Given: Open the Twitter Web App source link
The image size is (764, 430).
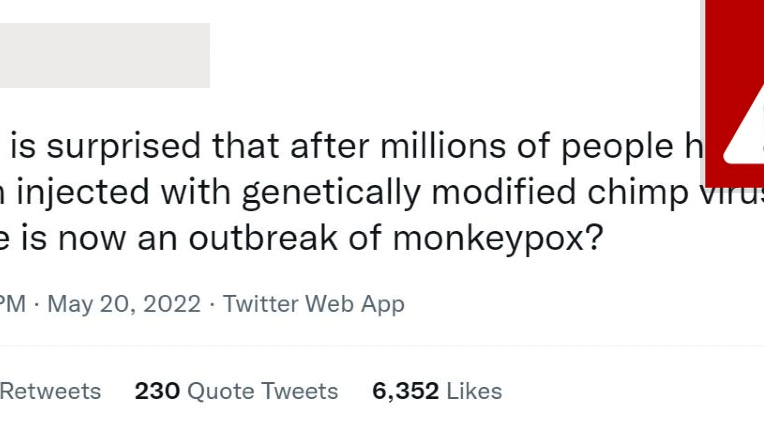Looking at the screenshot, I should [313, 304].
